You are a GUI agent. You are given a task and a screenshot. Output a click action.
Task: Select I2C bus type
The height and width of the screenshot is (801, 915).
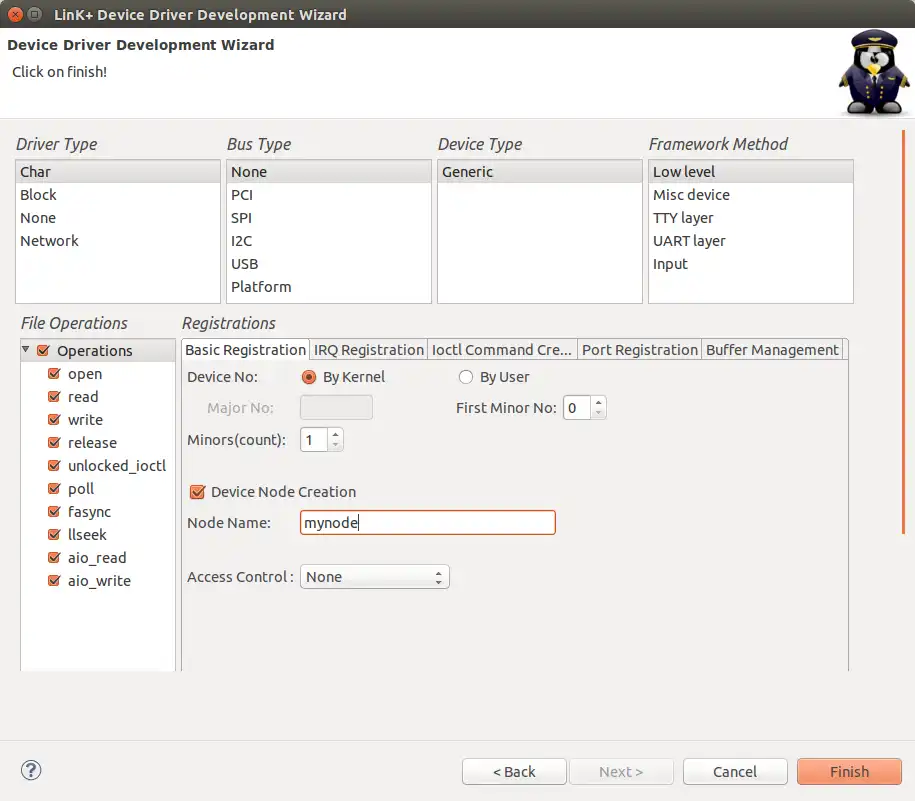point(329,241)
